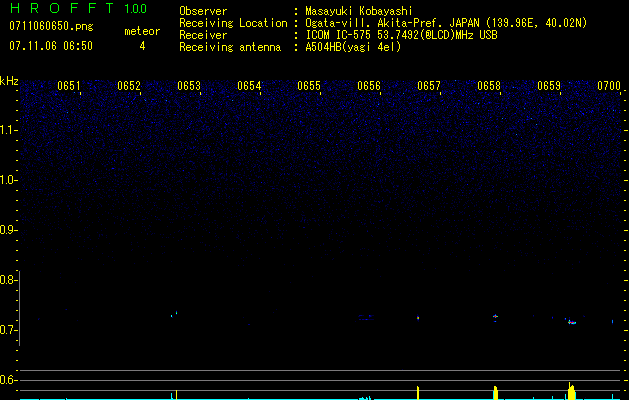629x400 pixels.
Task: Click the 1.1 kHz axis label
Action: [8, 130]
